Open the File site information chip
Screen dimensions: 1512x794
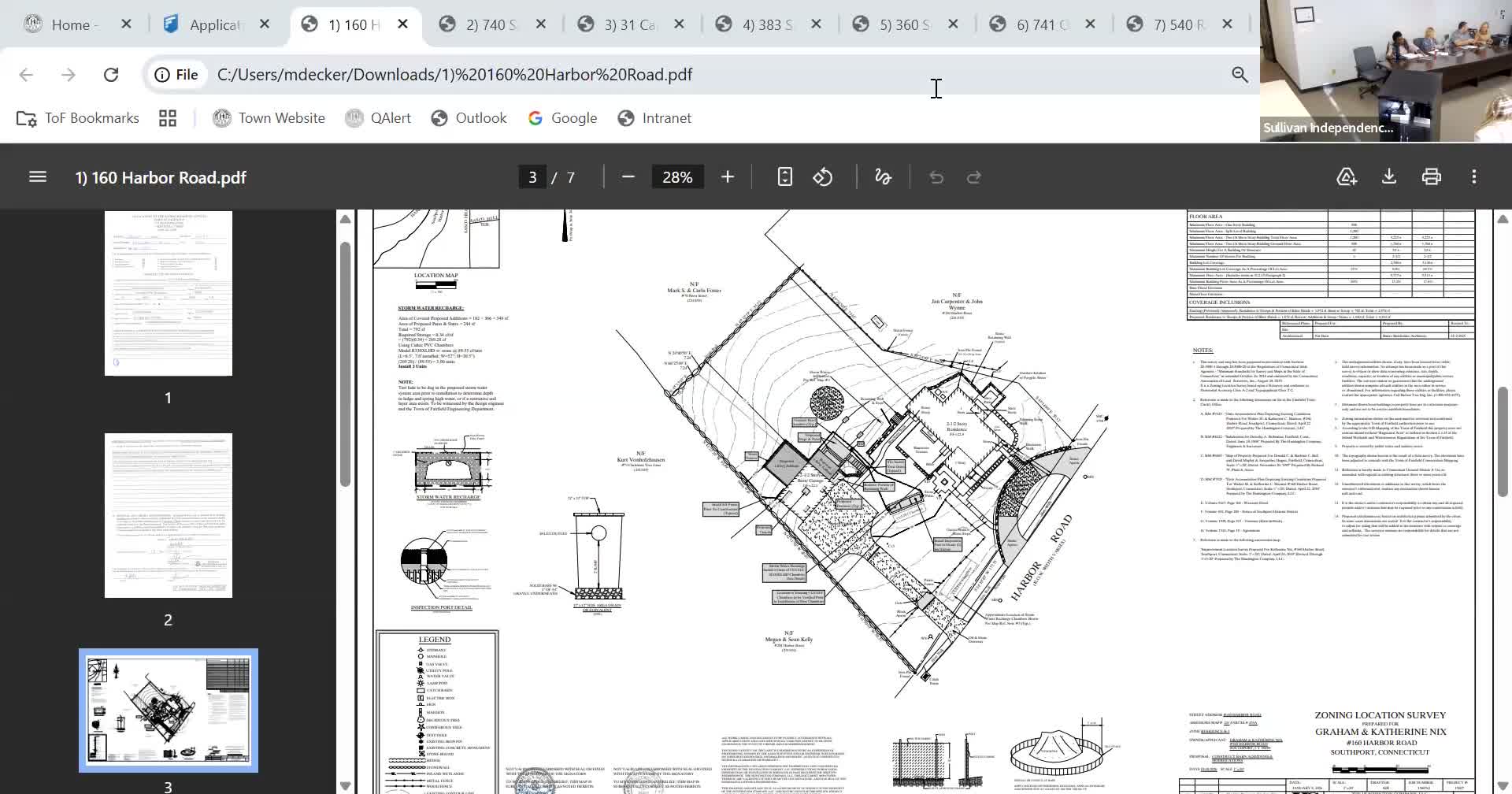pos(175,74)
